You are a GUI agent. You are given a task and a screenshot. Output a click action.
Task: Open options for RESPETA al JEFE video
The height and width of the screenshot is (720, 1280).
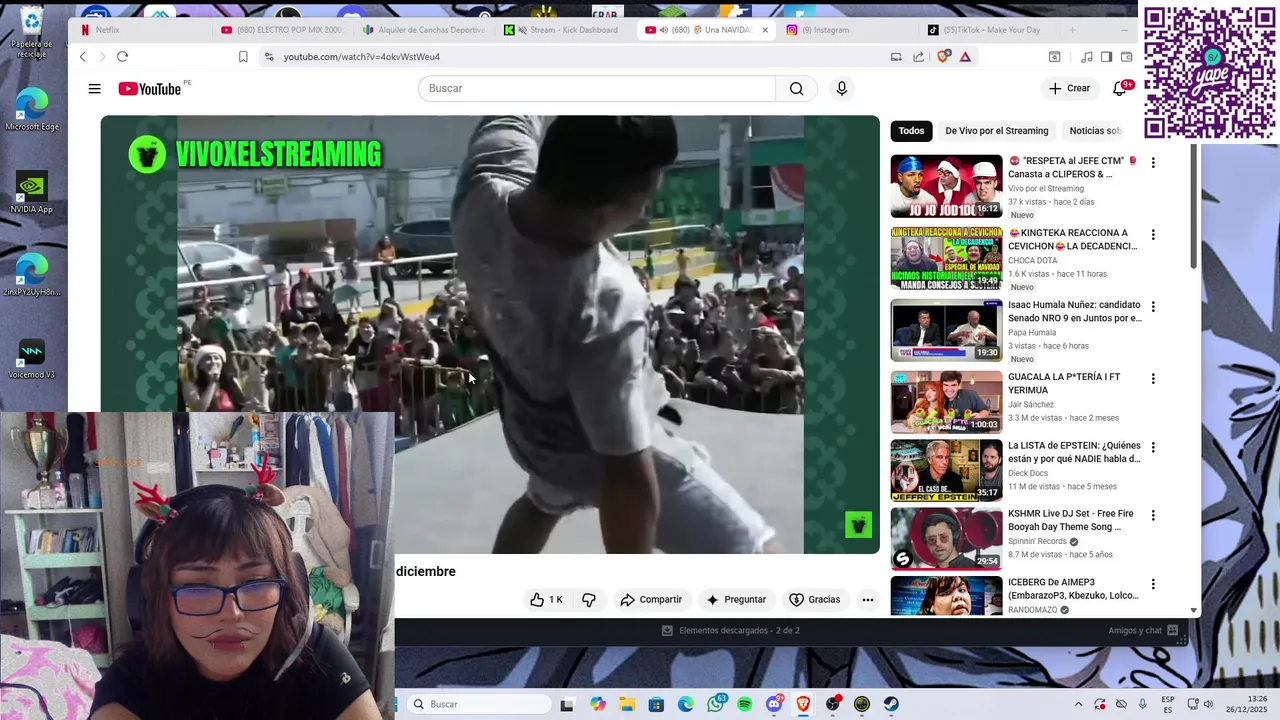tap(1153, 162)
